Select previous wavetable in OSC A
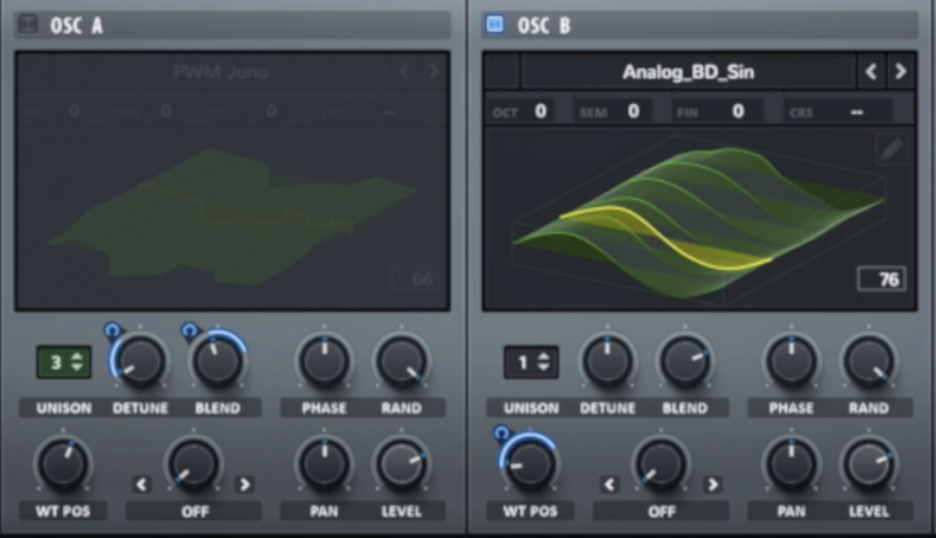This screenshot has height=538, width=936. 404,72
